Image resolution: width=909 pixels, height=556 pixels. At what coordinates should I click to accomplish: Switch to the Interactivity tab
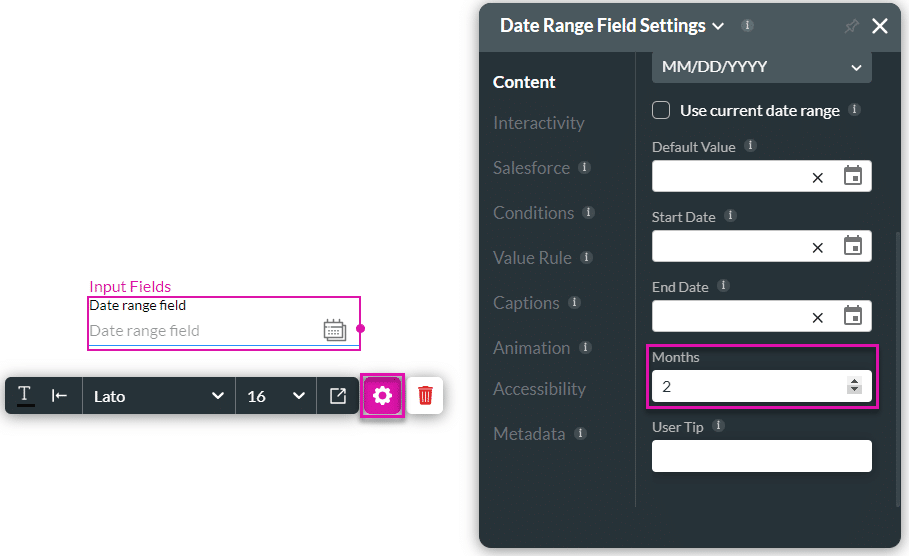tap(538, 123)
